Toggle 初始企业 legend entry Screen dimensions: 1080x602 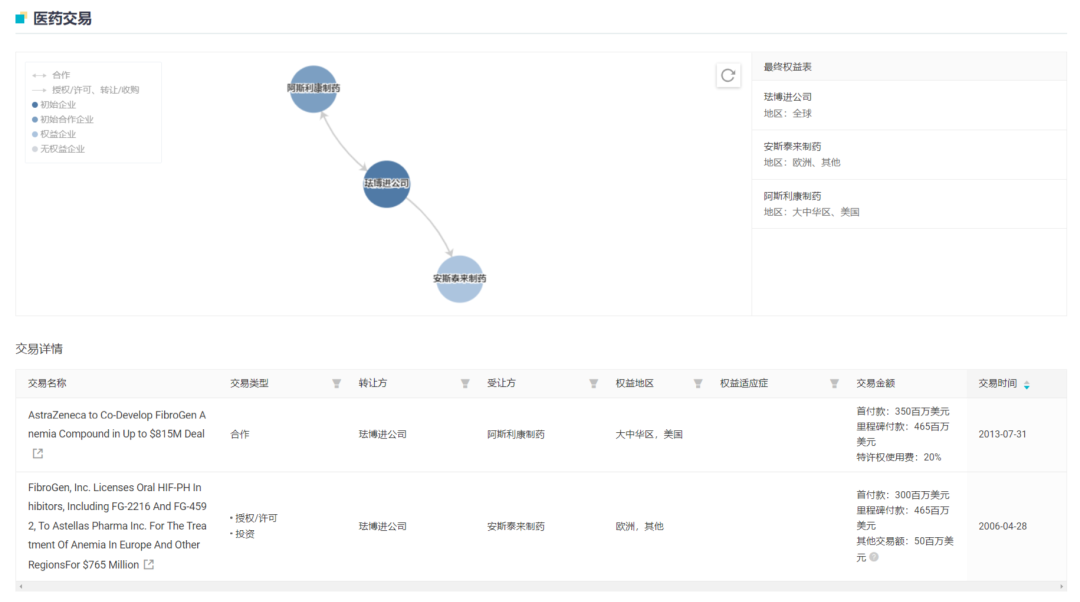coord(54,105)
